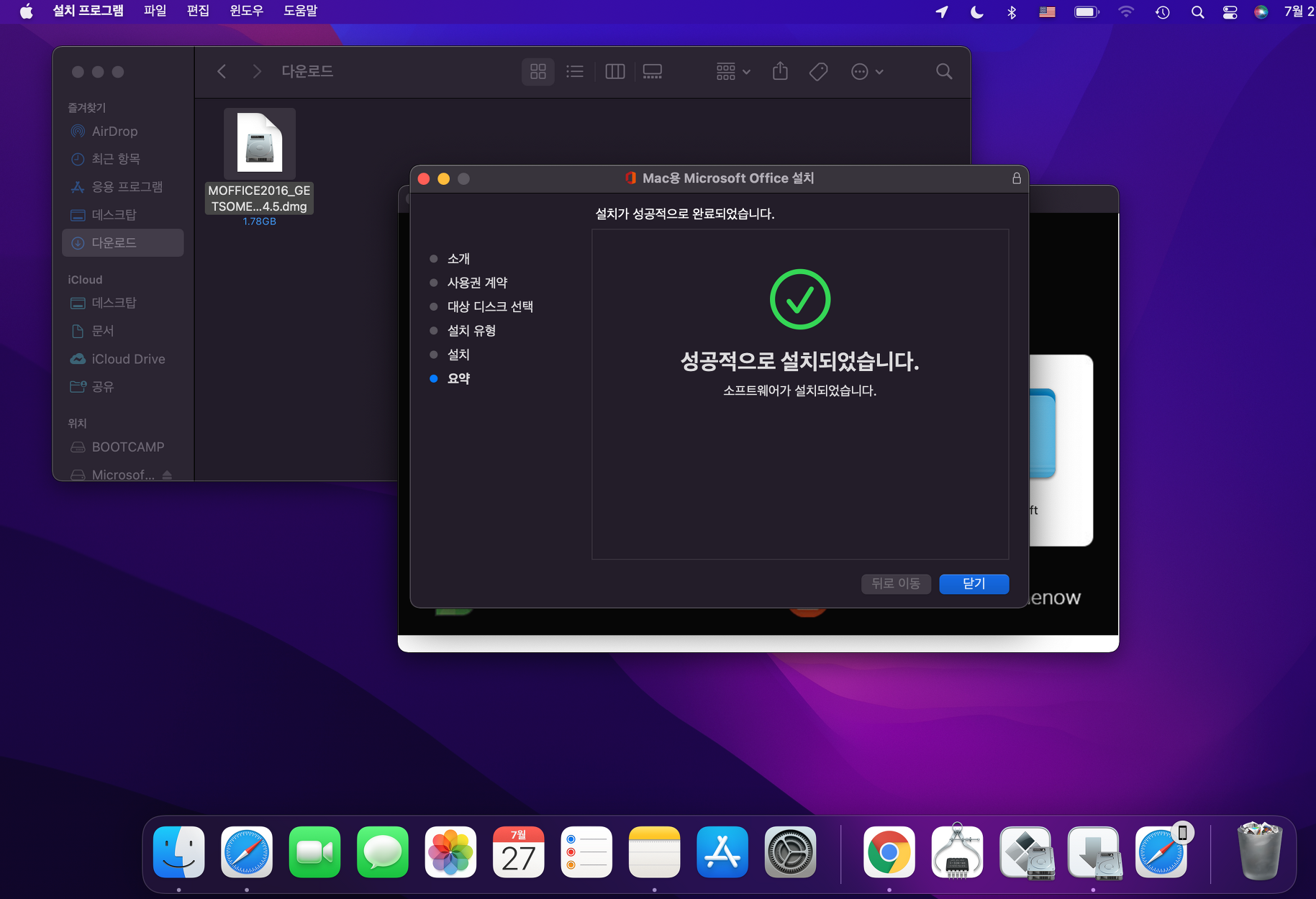The image size is (1316, 899).
Task: Click the Do Not Disturb moon icon
Action: [x=976, y=12]
